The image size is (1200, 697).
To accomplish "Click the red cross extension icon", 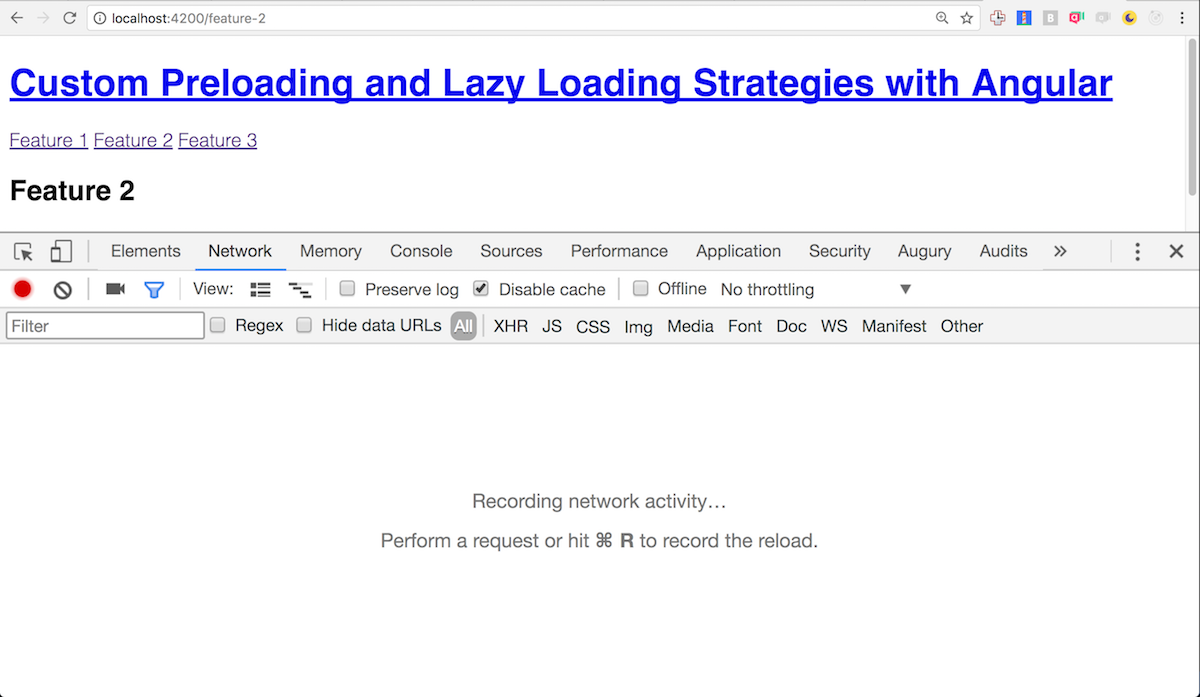I will 998,18.
